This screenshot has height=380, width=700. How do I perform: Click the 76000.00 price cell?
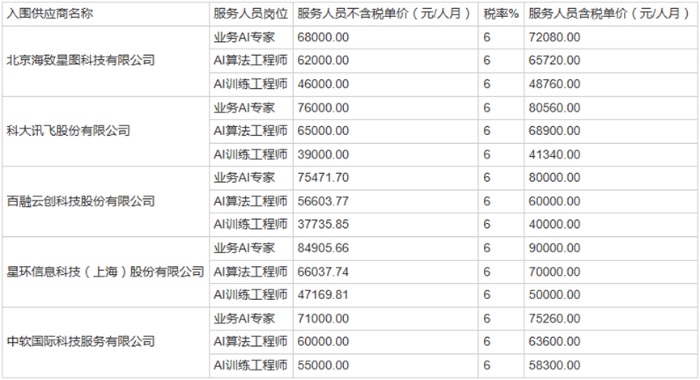tap(386, 108)
